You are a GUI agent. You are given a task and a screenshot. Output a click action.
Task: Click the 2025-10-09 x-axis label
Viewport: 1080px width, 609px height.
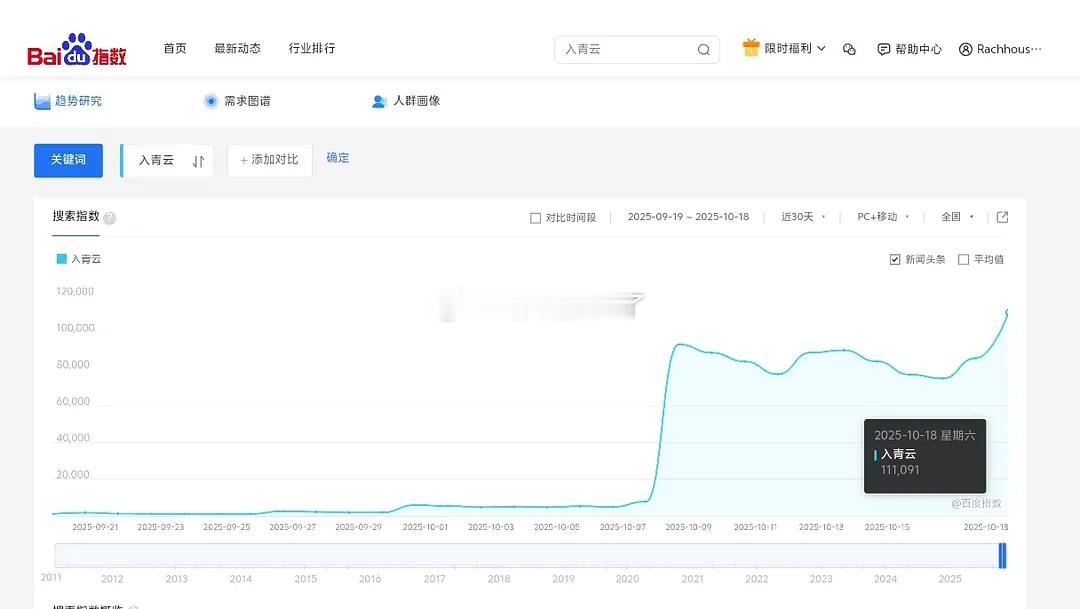pos(688,527)
